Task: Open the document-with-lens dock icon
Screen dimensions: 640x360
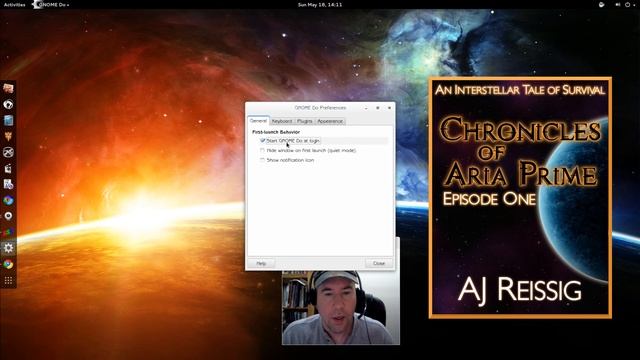Action: point(8,184)
